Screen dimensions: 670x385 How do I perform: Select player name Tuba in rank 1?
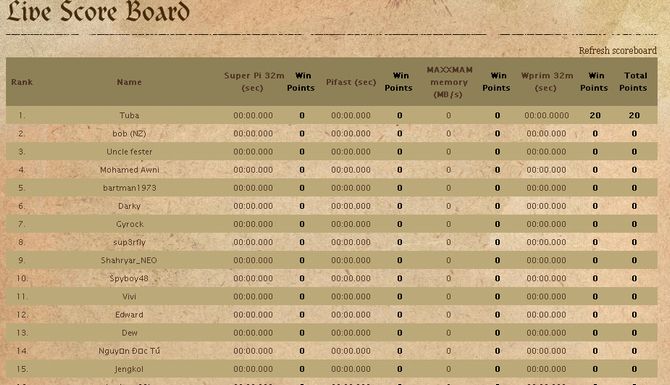(129, 115)
